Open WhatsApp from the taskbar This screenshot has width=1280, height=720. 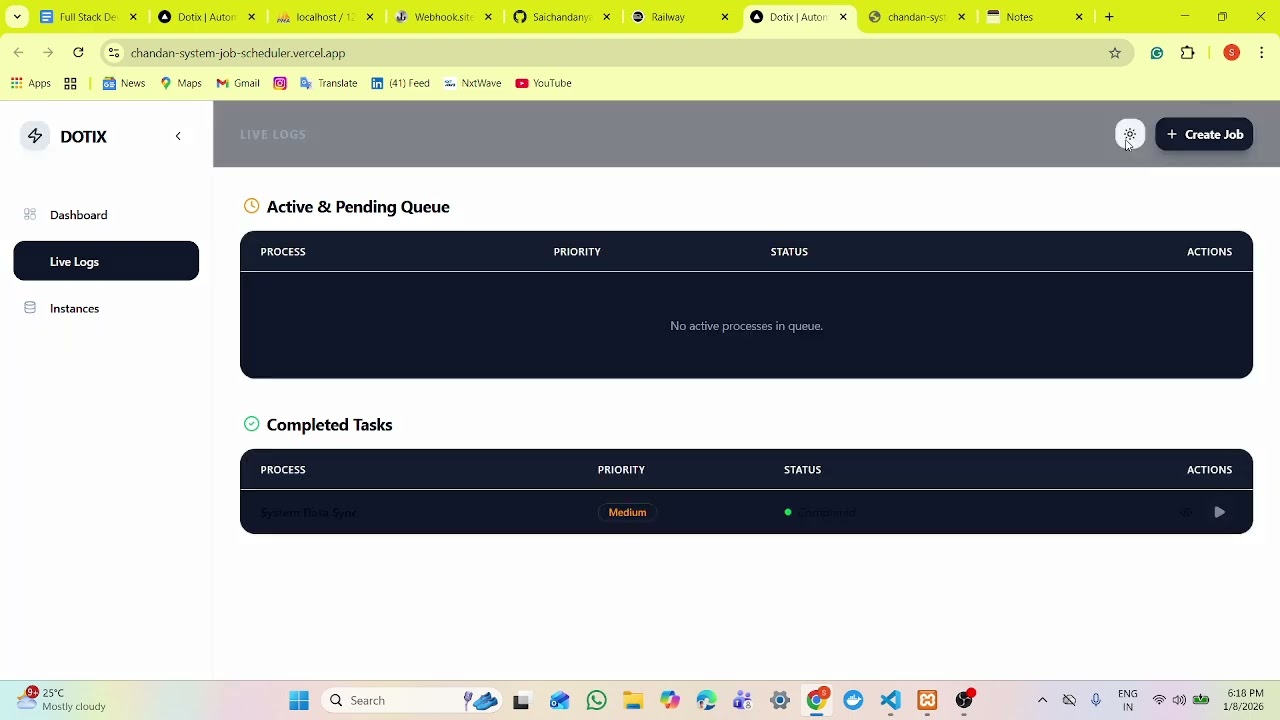[x=597, y=700]
